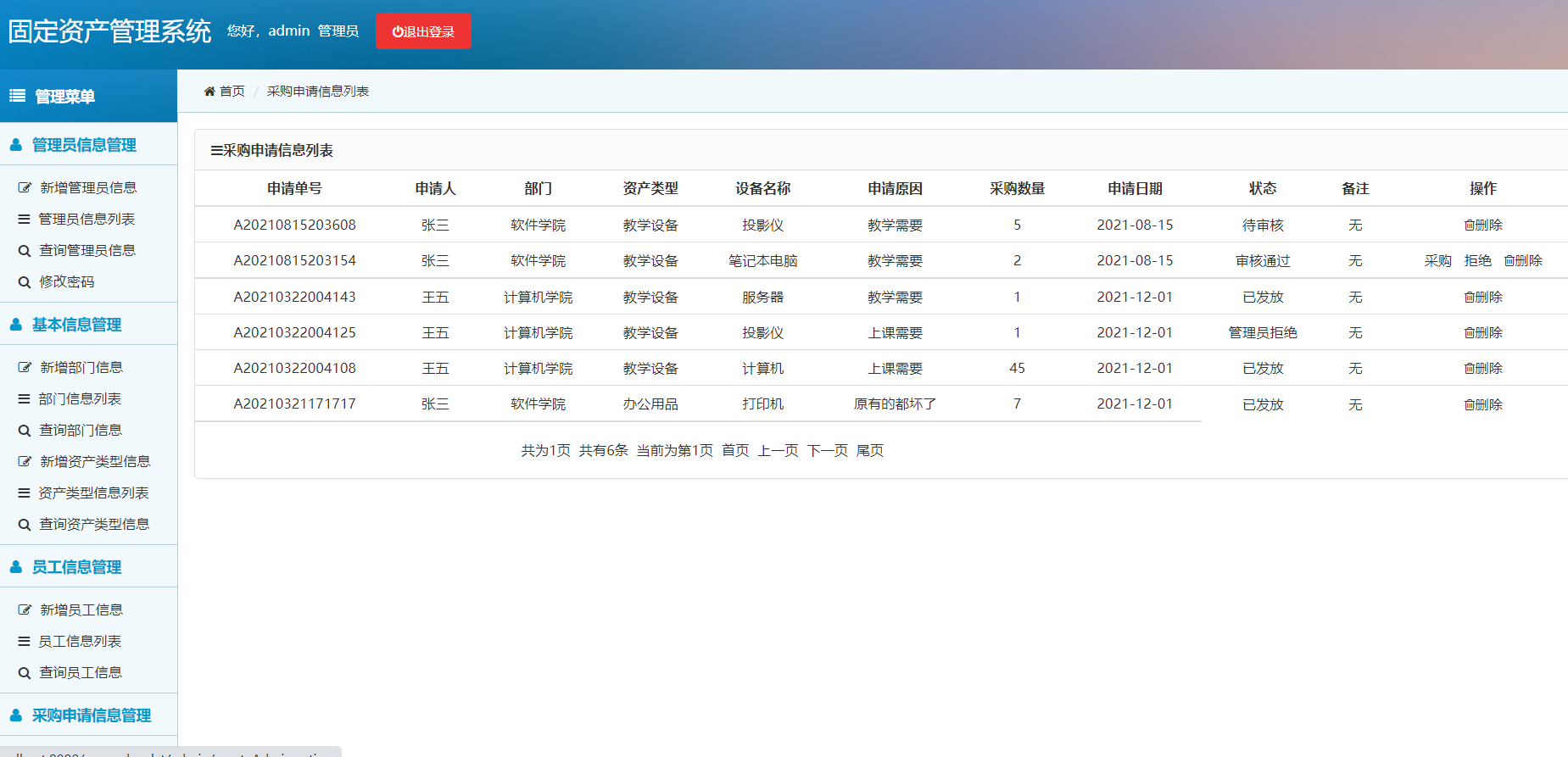Screen dimensions: 1568x757
Task: Click the 申请单号 column header
Action: [x=294, y=189]
